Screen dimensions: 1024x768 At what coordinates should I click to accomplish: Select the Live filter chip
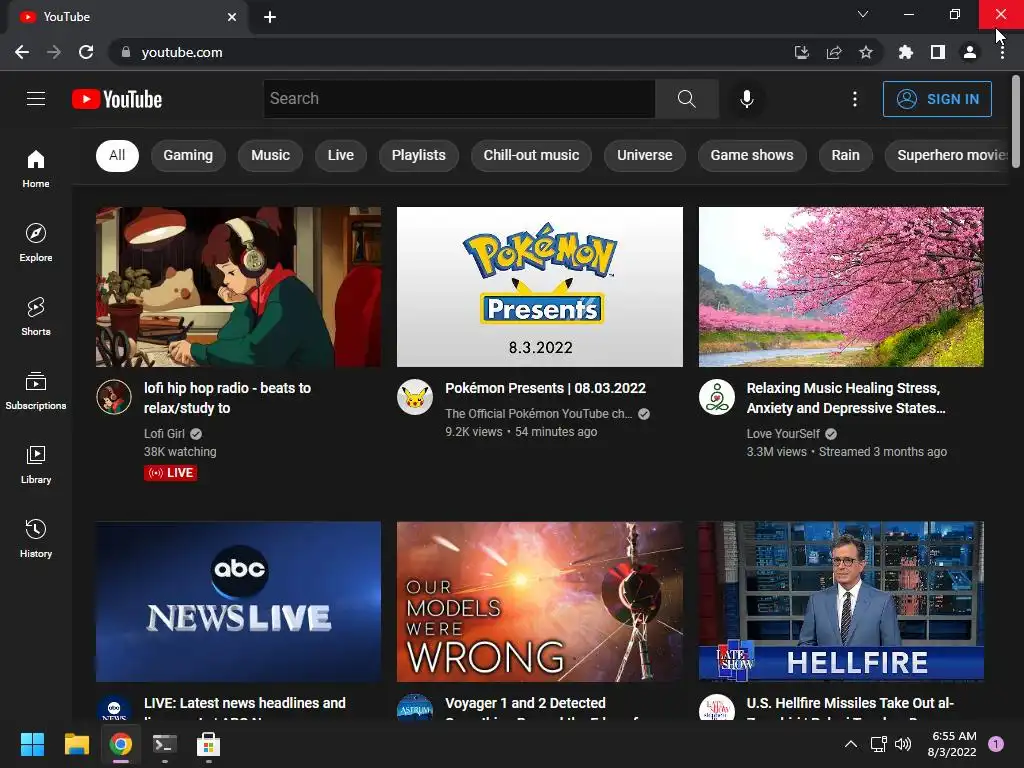click(341, 155)
